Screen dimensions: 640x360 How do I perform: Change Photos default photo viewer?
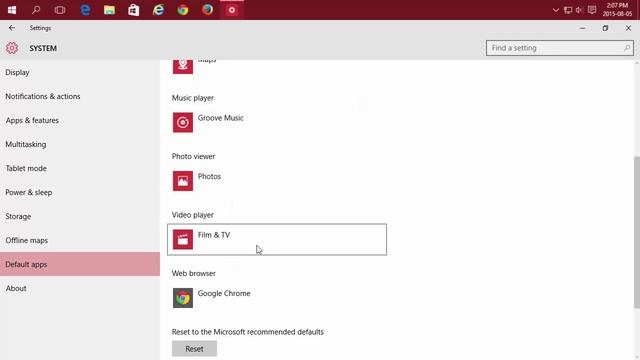point(277,181)
